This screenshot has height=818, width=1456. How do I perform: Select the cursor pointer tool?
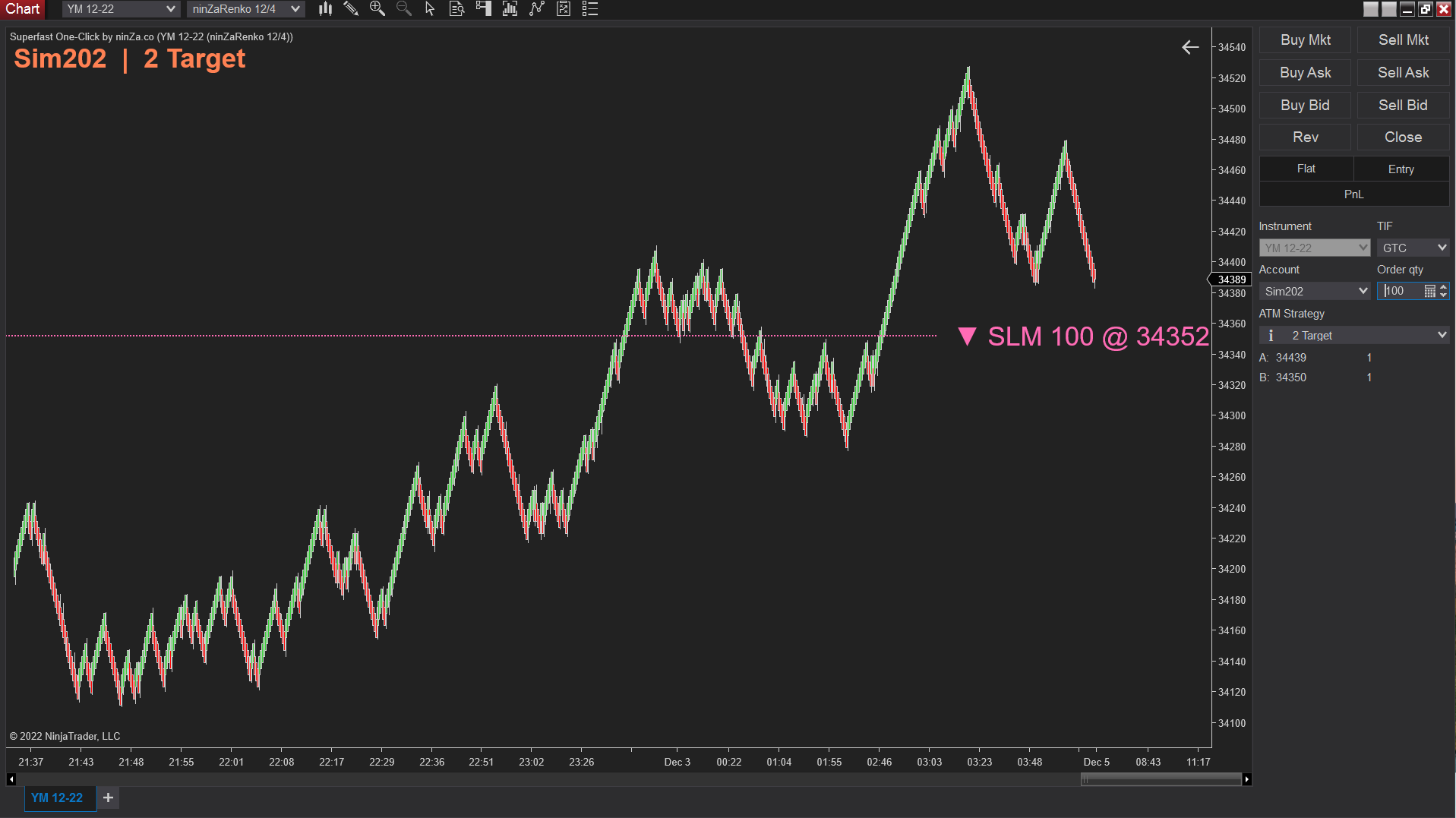(430, 8)
